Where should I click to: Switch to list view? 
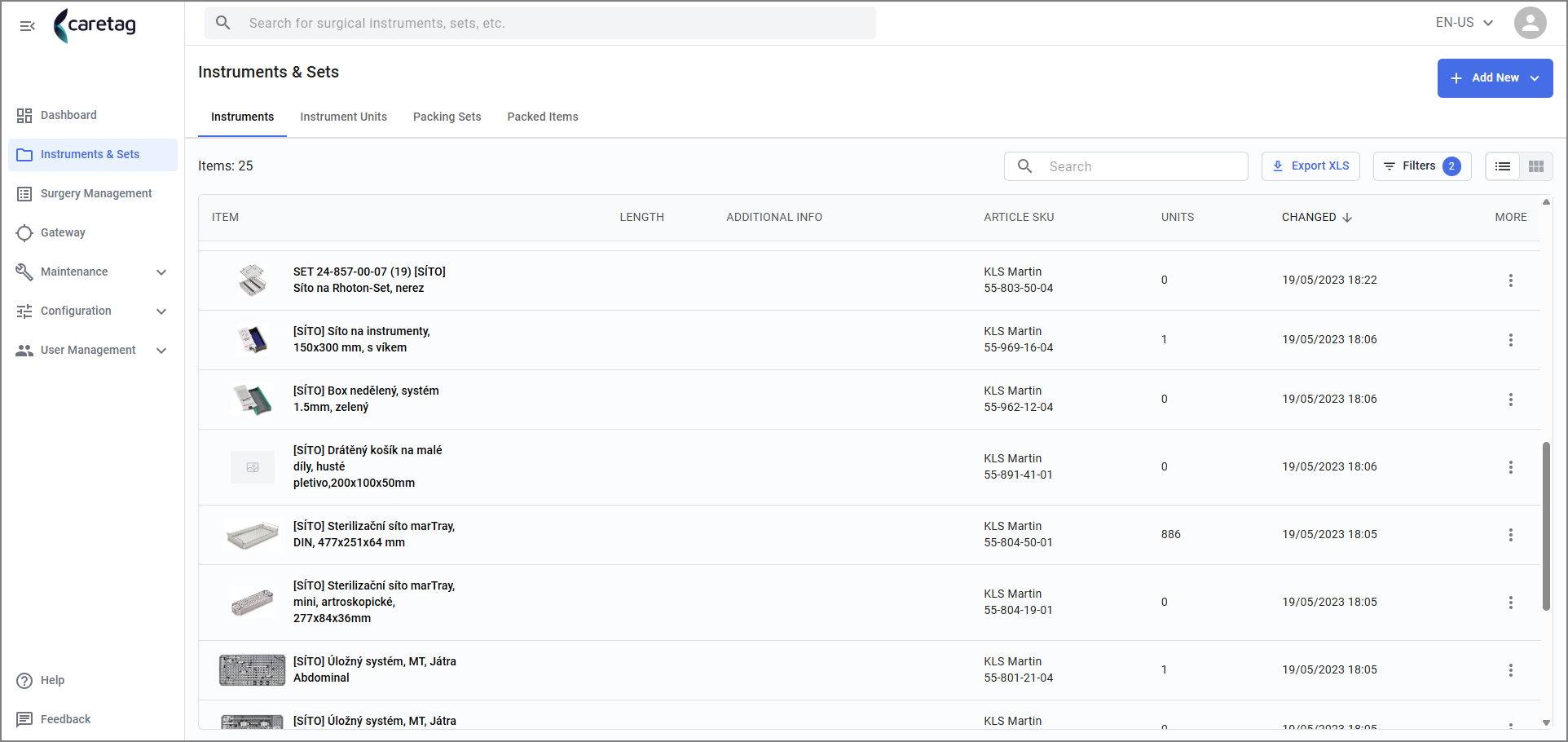(1503, 166)
